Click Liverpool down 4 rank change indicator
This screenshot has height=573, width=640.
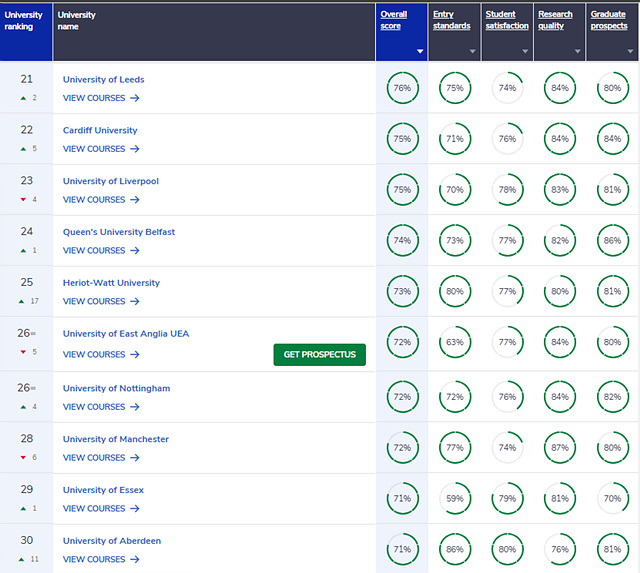29,200
